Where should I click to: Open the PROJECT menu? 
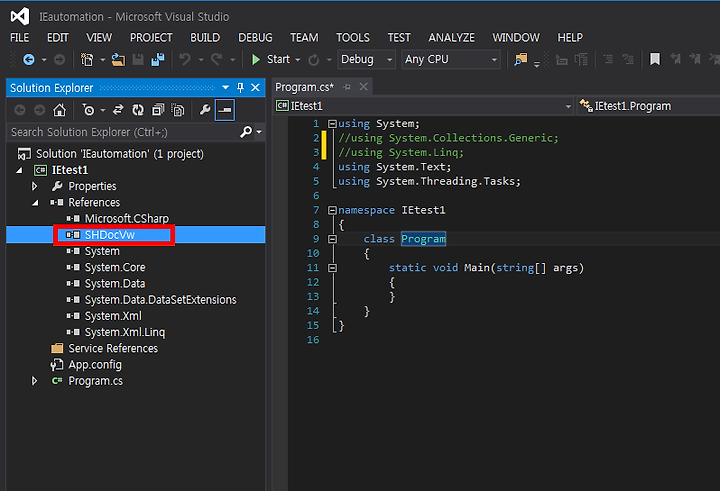[x=151, y=38]
